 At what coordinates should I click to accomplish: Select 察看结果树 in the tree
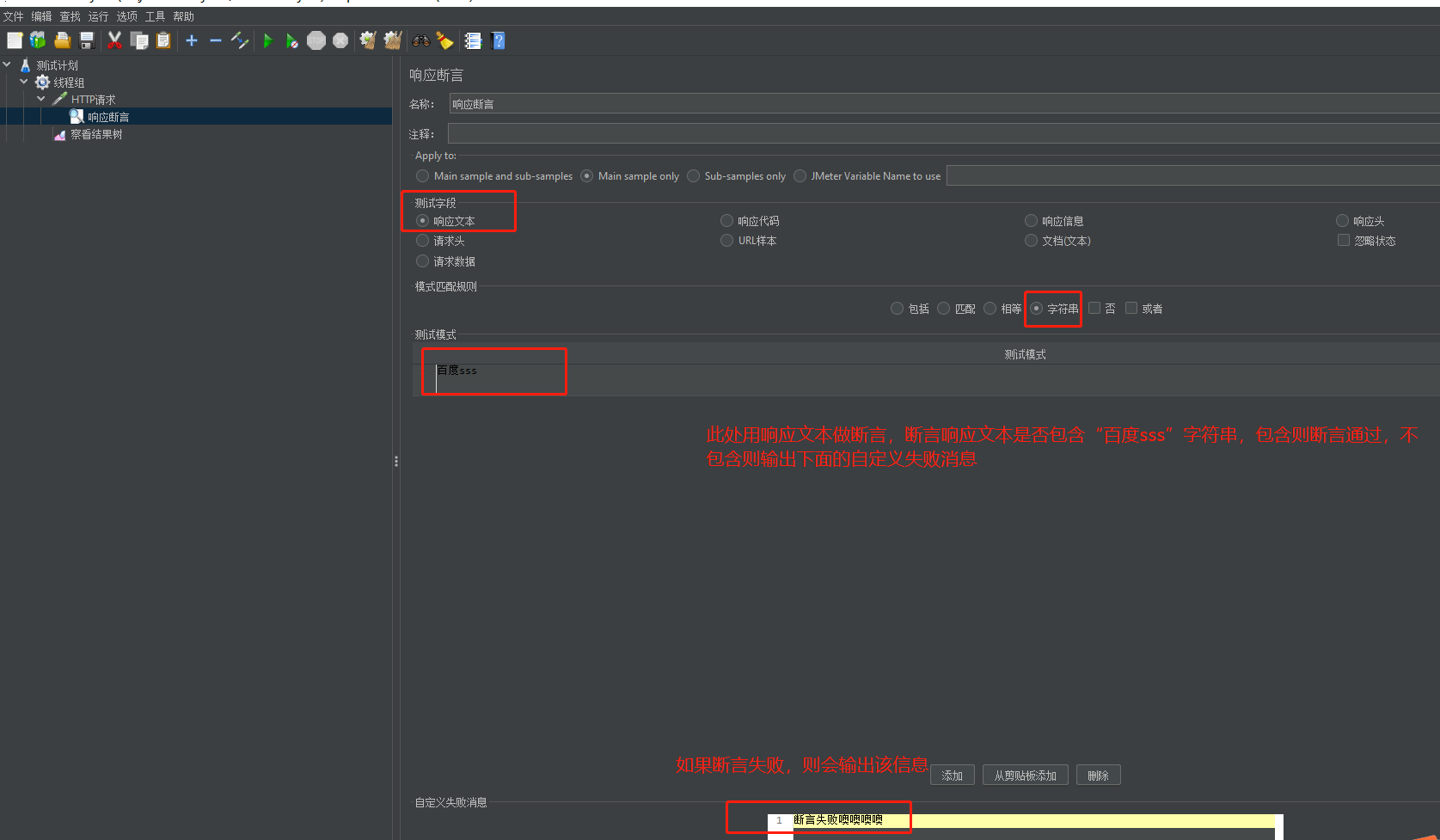tap(96, 135)
